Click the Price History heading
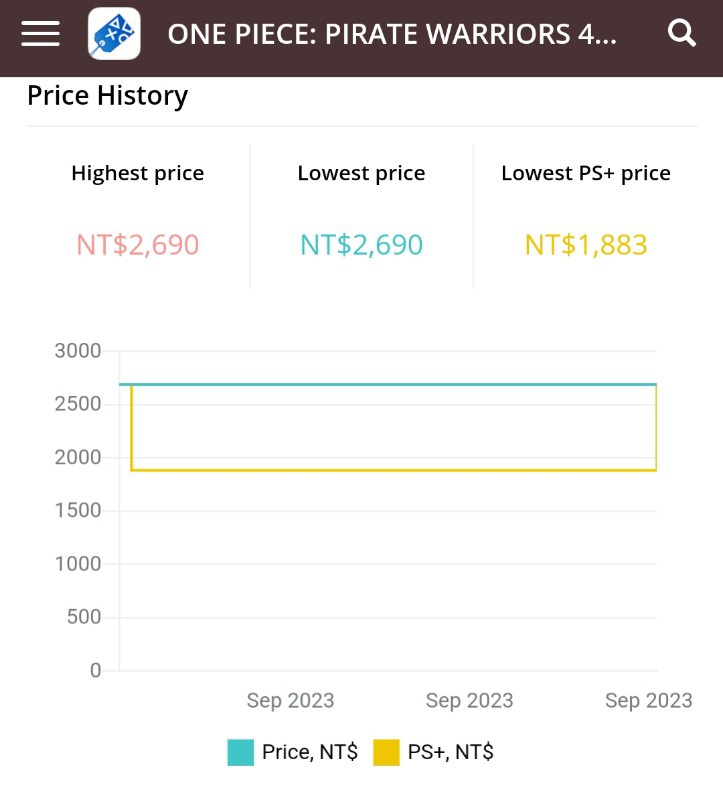The image size is (723, 793). click(107, 96)
